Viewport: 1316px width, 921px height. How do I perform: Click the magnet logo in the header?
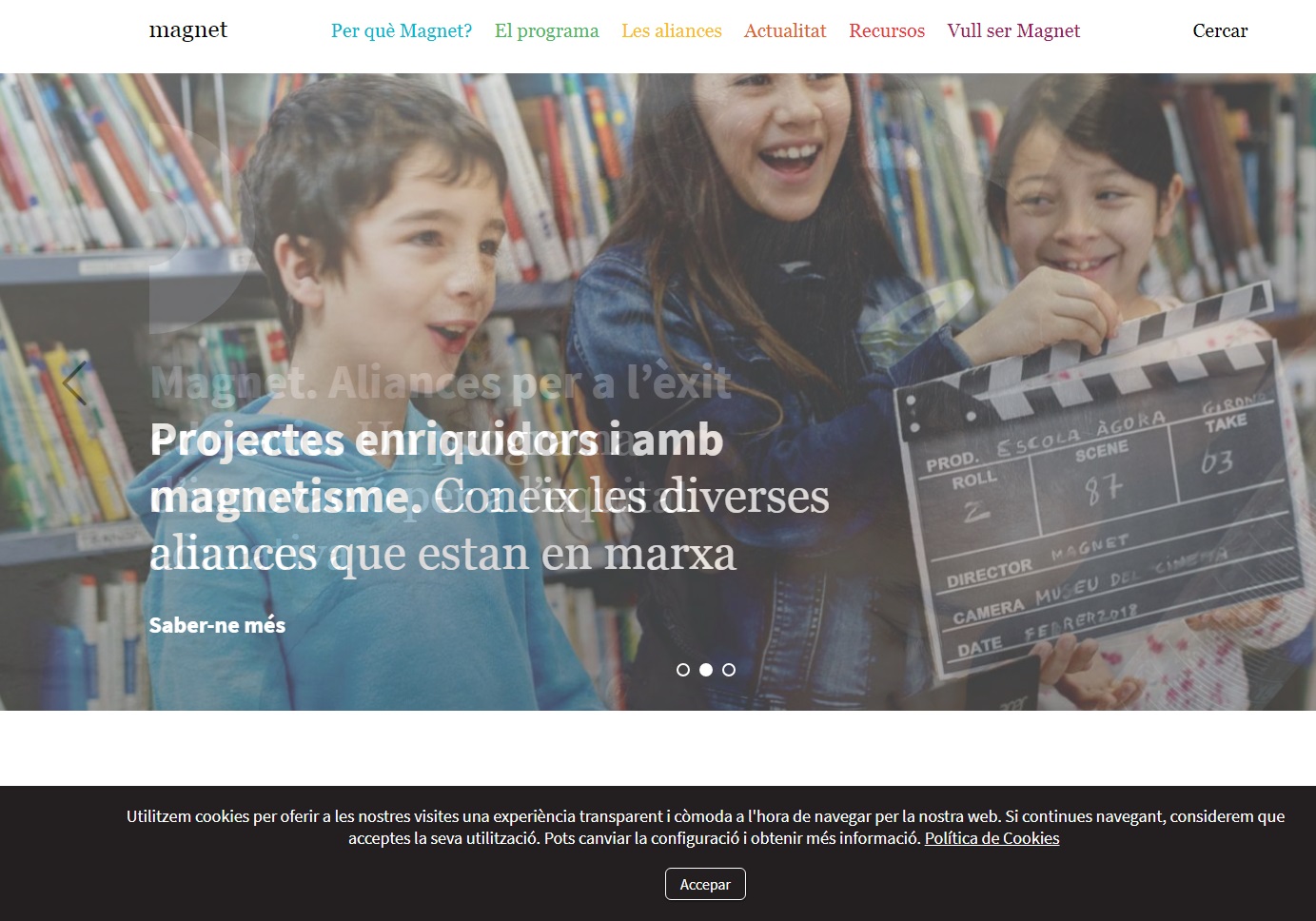187,30
